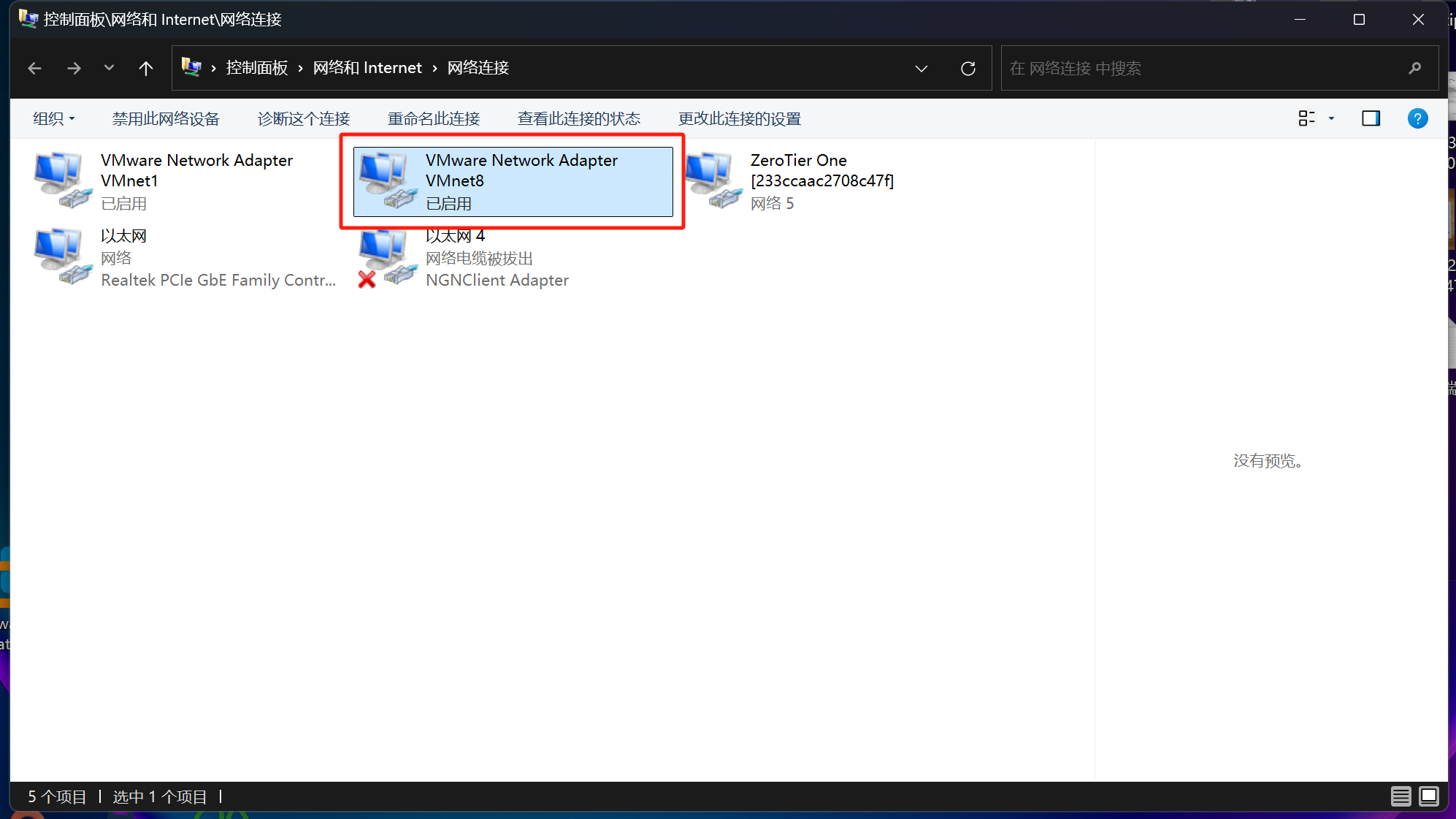The image size is (1456, 819).
Task: Click the VMware Network Adapter VMnet8 name
Action: coord(521,170)
